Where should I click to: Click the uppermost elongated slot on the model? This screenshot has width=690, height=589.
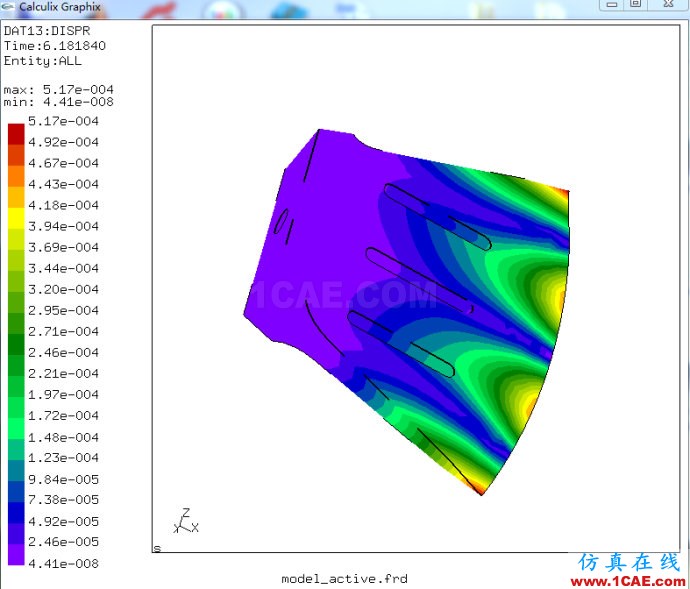click(437, 217)
